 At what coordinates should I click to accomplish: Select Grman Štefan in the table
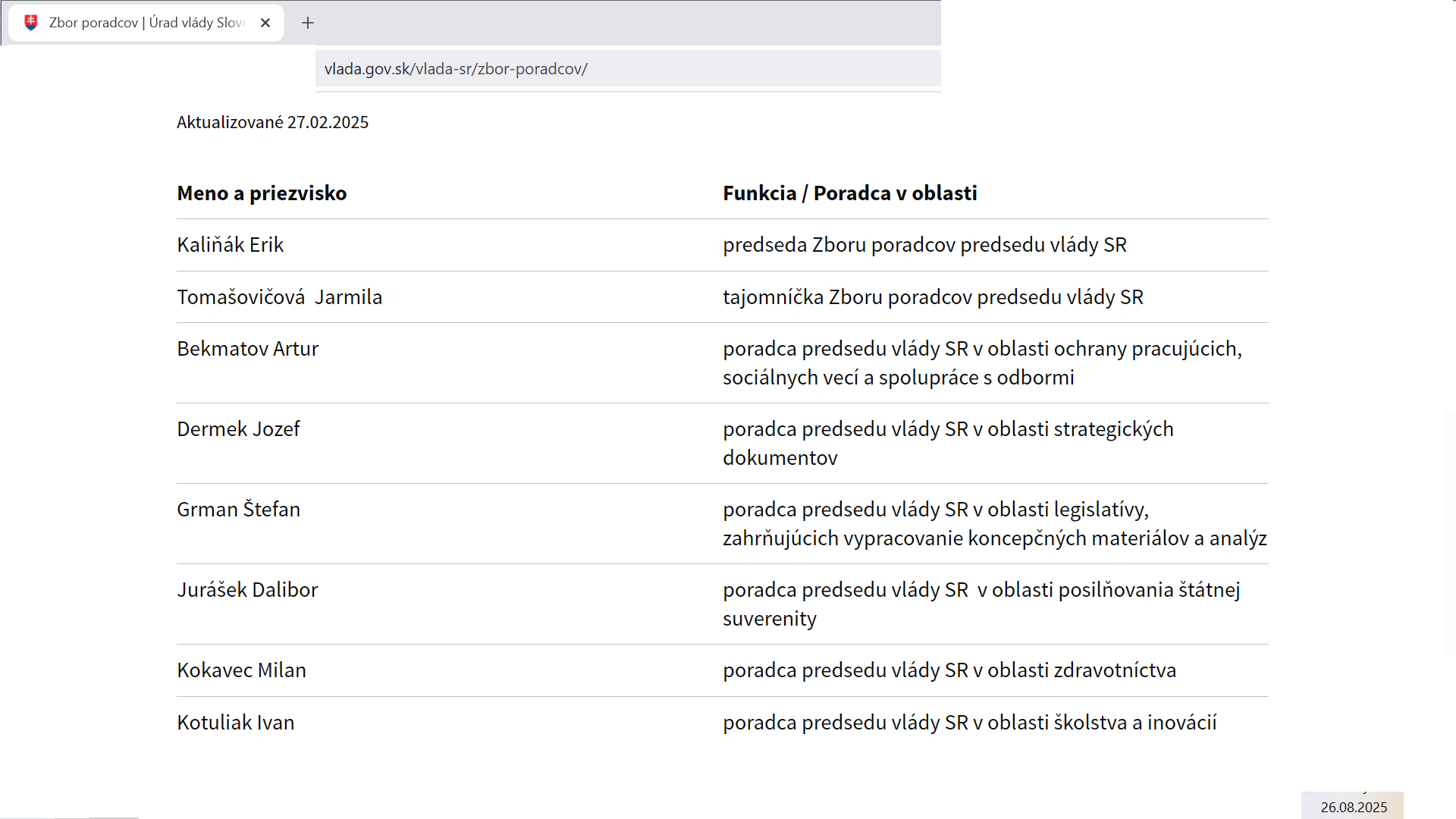pos(238,510)
